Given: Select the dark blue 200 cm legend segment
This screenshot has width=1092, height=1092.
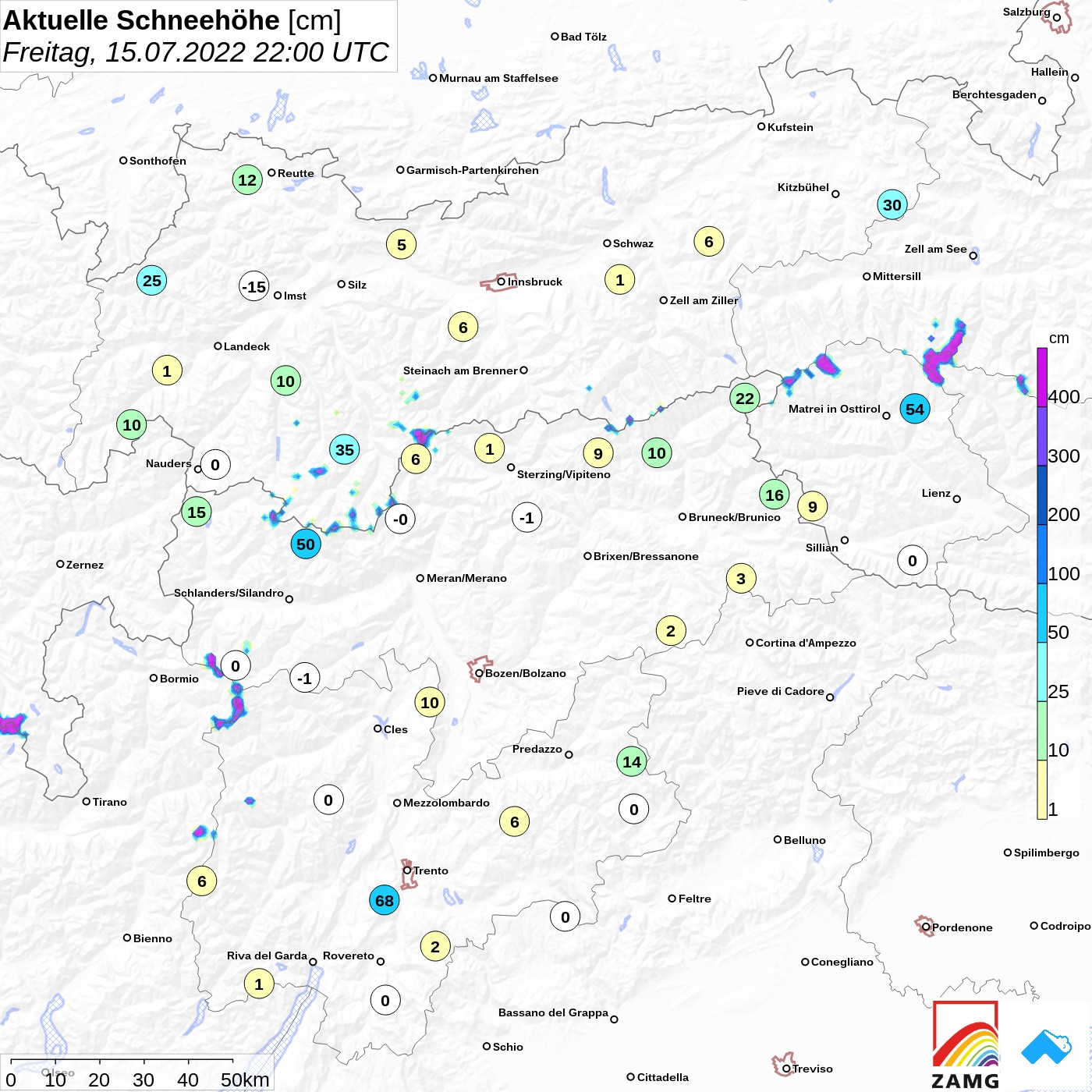Looking at the screenshot, I should [x=1042, y=495].
